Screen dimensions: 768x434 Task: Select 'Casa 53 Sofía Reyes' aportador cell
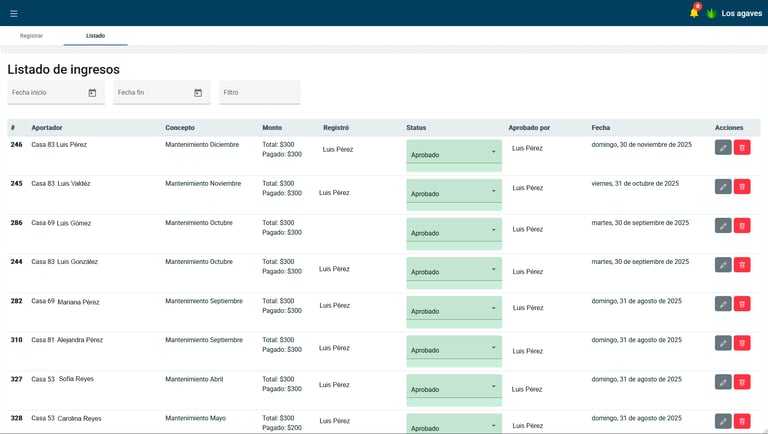click(x=62, y=379)
